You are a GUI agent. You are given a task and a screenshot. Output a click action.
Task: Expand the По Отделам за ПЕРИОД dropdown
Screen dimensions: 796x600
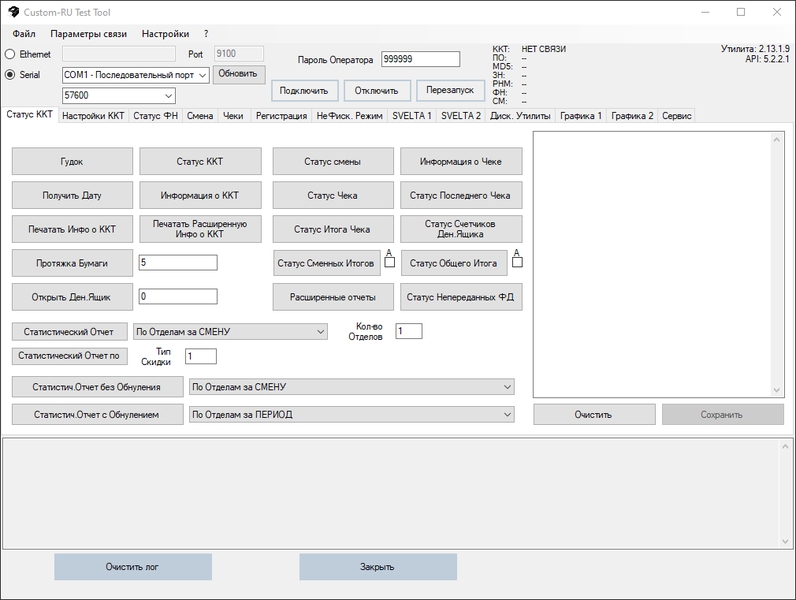coord(507,414)
